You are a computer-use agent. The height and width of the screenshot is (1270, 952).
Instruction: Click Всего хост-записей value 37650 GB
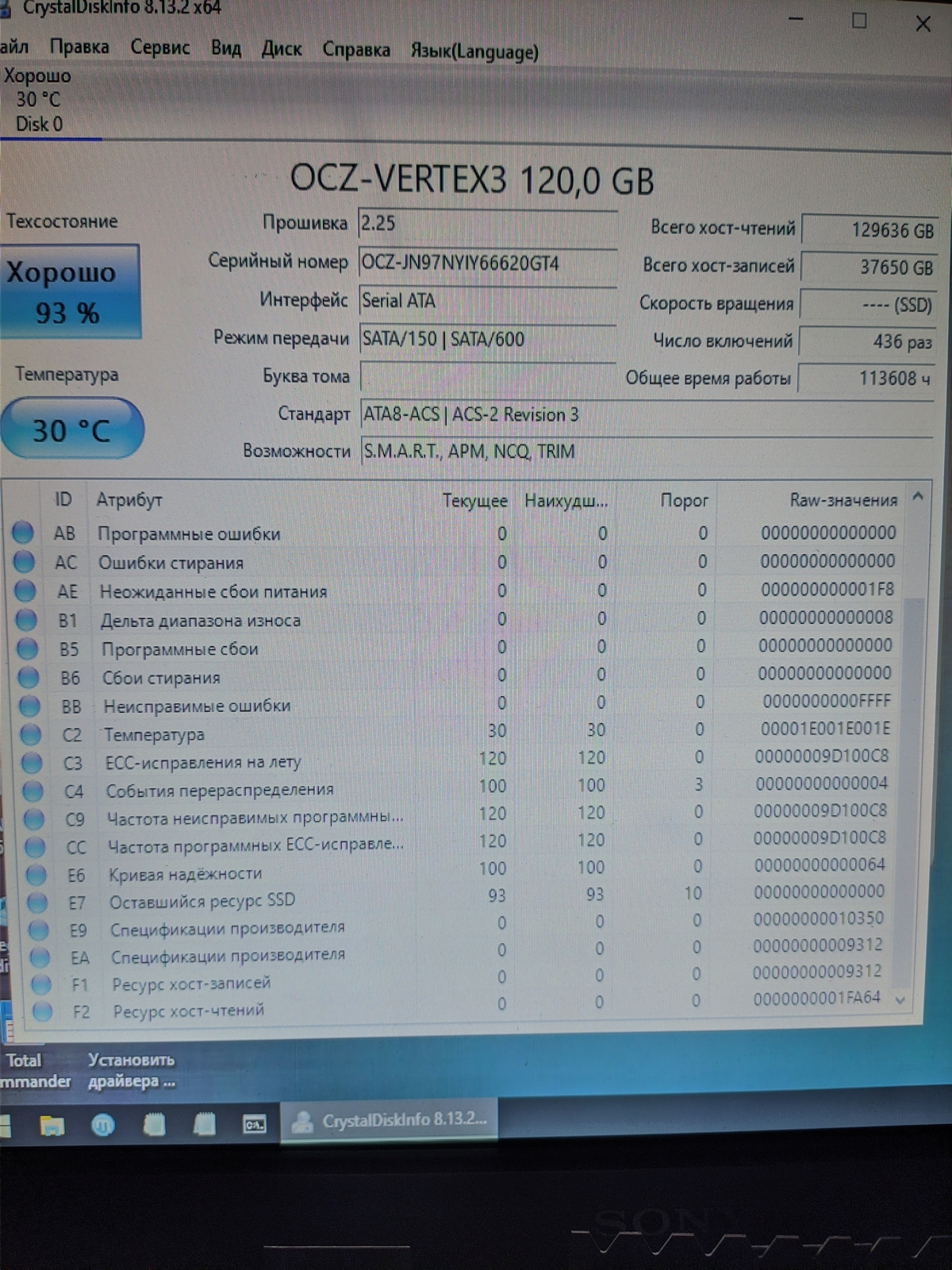pos(869,267)
